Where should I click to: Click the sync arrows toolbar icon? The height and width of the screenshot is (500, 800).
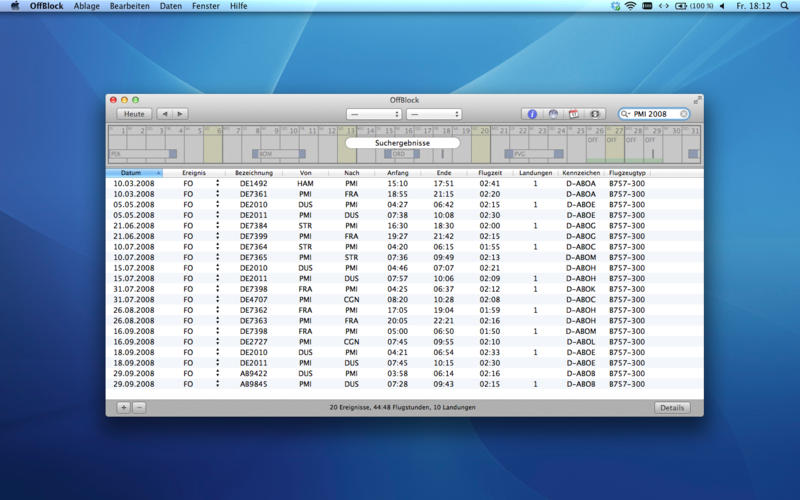(x=595, y=114)
